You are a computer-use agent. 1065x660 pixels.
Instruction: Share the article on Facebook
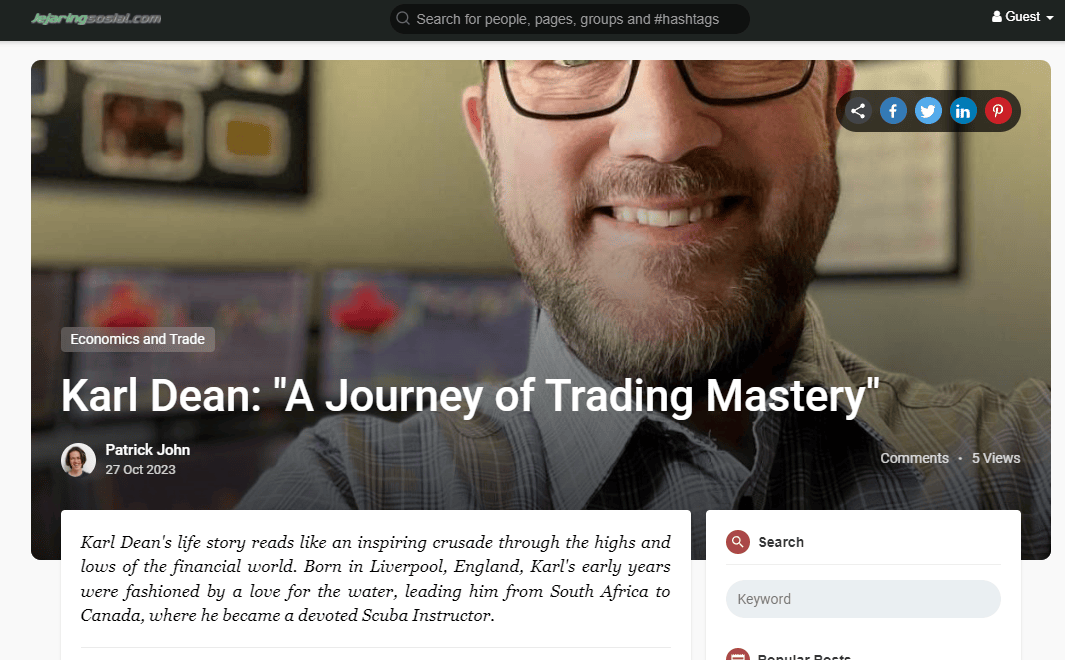(893, 111)
